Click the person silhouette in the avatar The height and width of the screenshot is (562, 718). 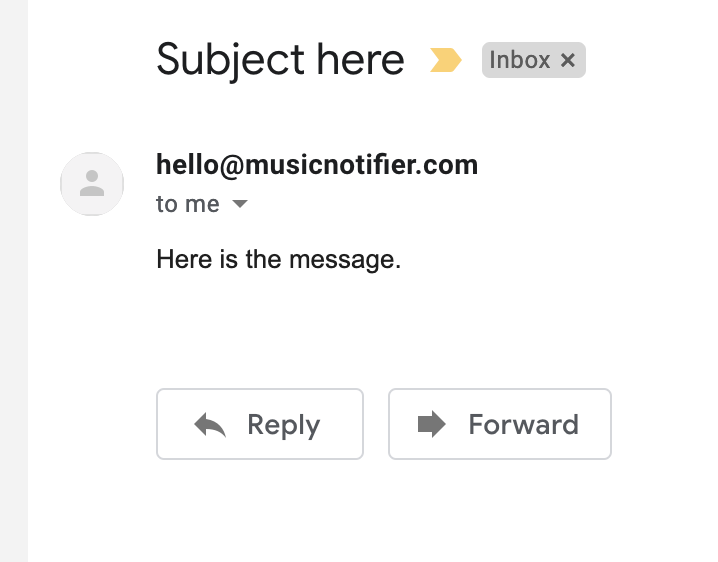click(92, 183)
